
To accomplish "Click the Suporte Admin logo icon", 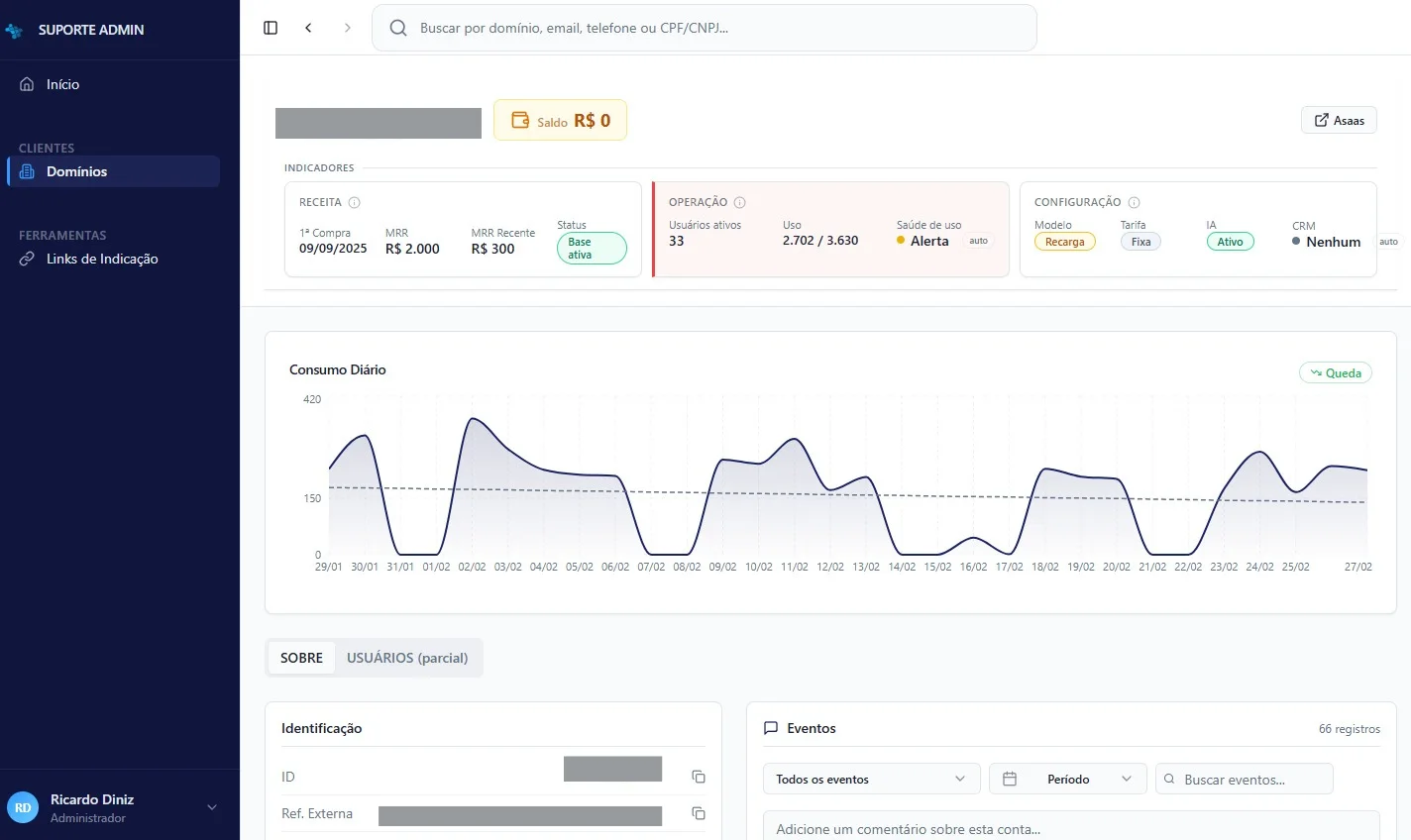I will pos(14,31).
